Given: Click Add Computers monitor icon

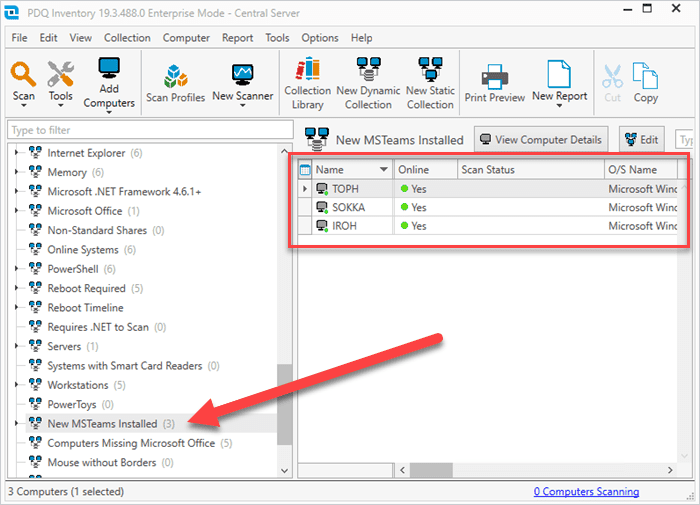Looking at the screenshot, I should click(x=109, y=68).
